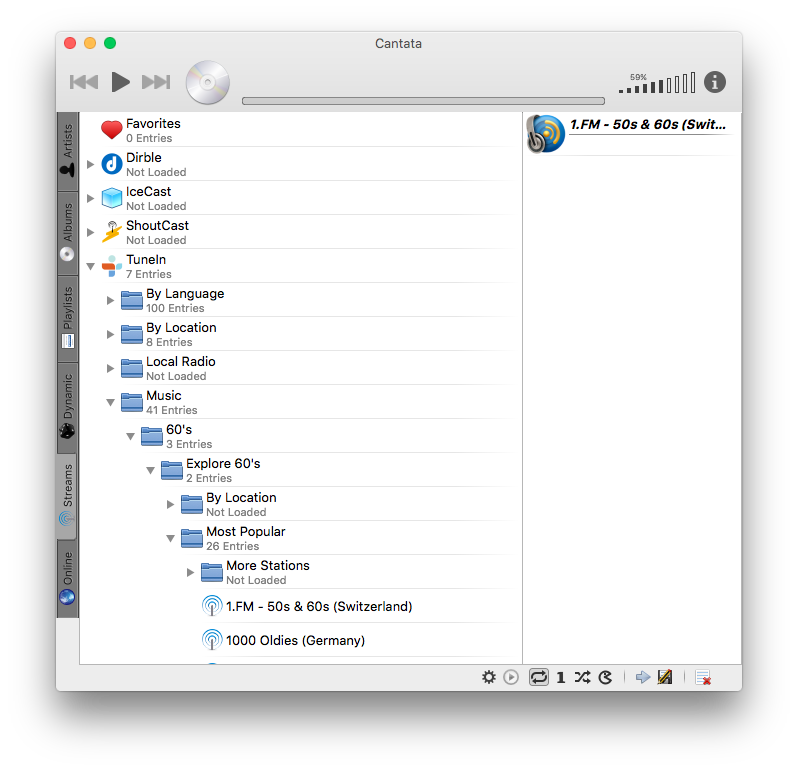Click the ShoutCast provider icon
798x771 pixels.
(111, 232)
